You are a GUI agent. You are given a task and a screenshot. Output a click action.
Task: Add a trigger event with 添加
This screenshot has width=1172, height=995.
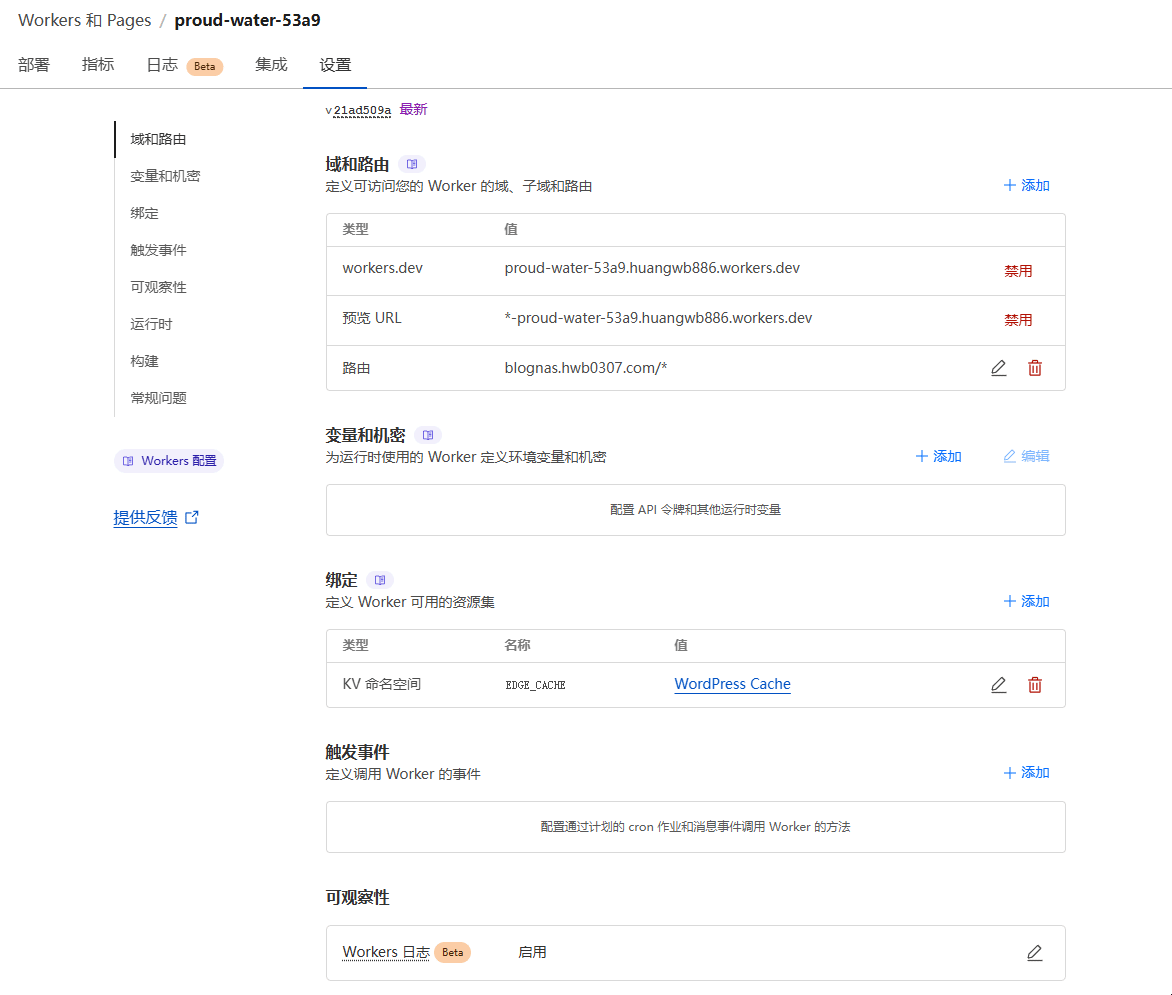(1026, 773)
